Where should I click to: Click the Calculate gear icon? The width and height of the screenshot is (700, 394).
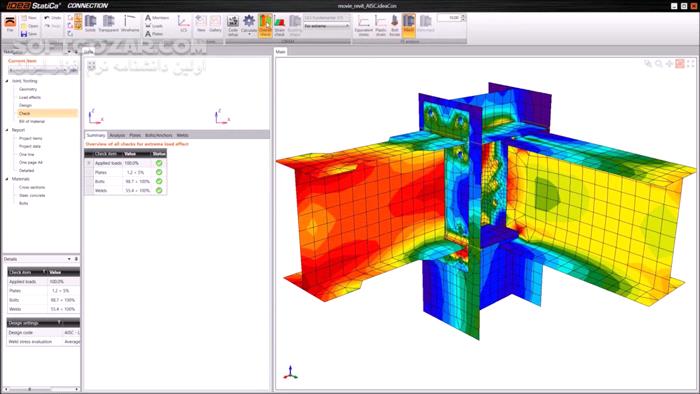pos(249,22)
